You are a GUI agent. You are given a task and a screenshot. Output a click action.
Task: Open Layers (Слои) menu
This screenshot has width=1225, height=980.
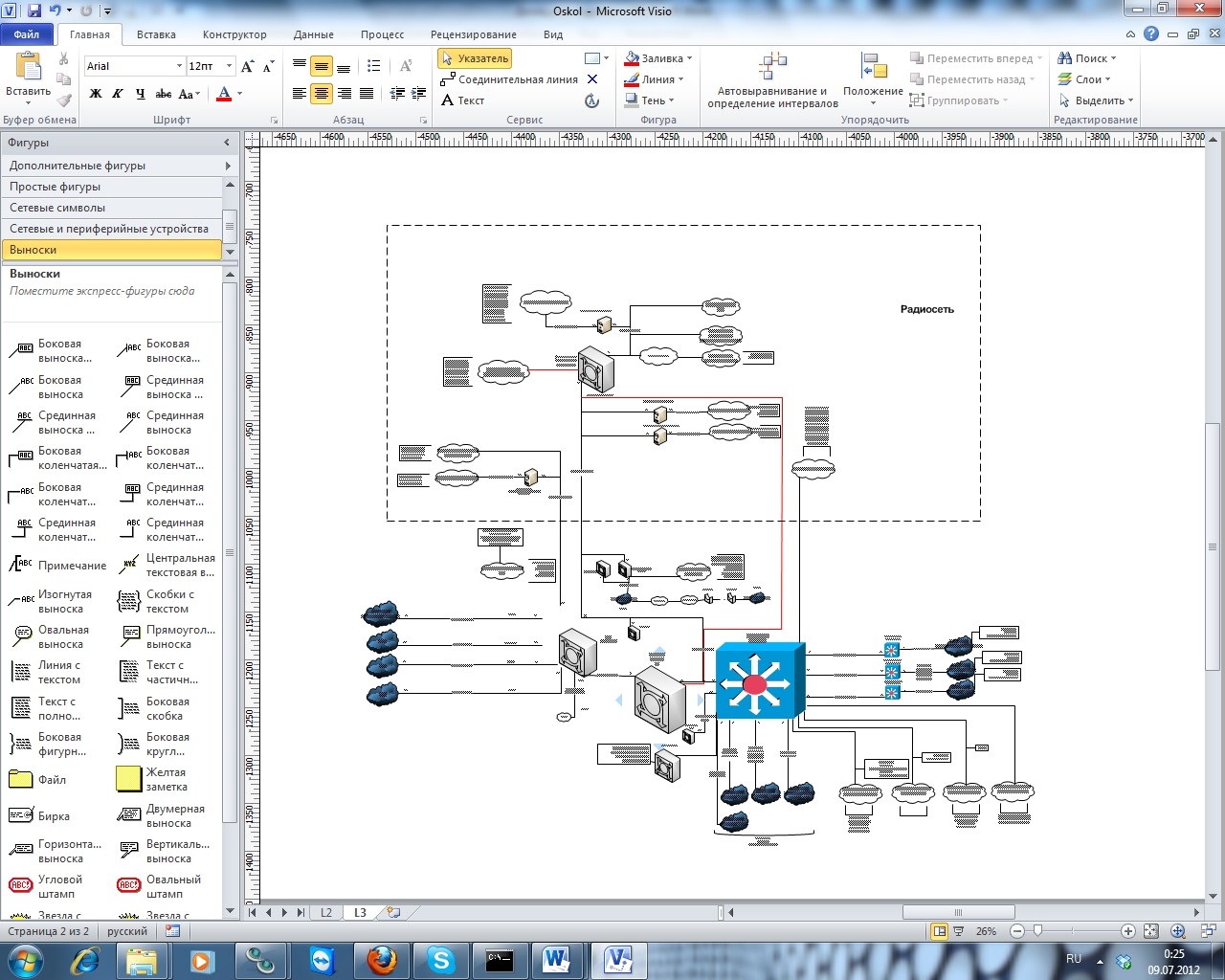pyautogui.click(x=1084, y=79)
